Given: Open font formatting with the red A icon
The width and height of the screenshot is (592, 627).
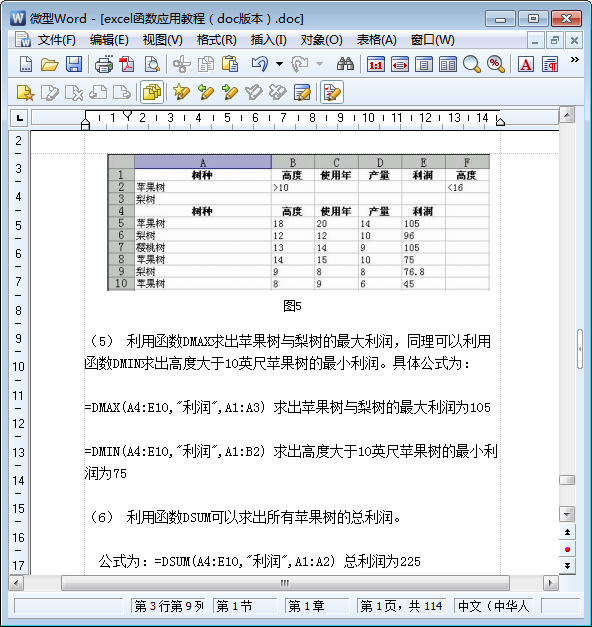Looking at the screenshot, I should [x=526, y=64].
